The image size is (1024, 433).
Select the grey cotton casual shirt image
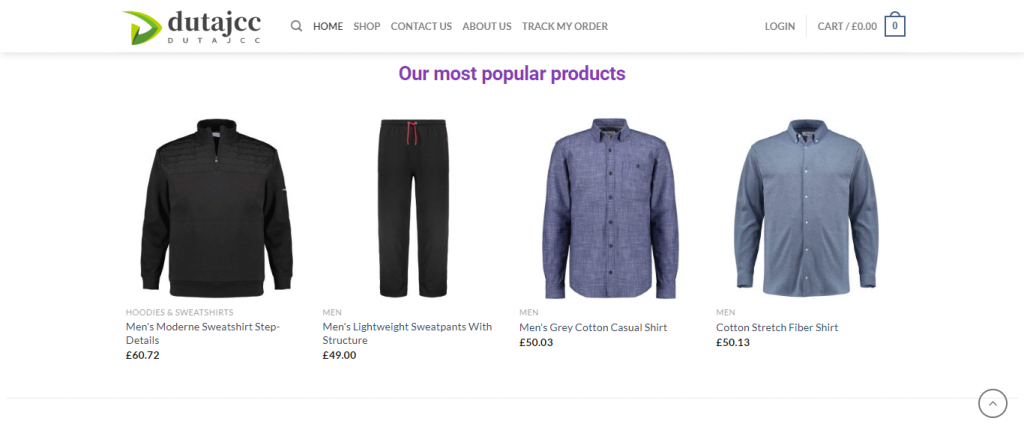tap(610, 207)
